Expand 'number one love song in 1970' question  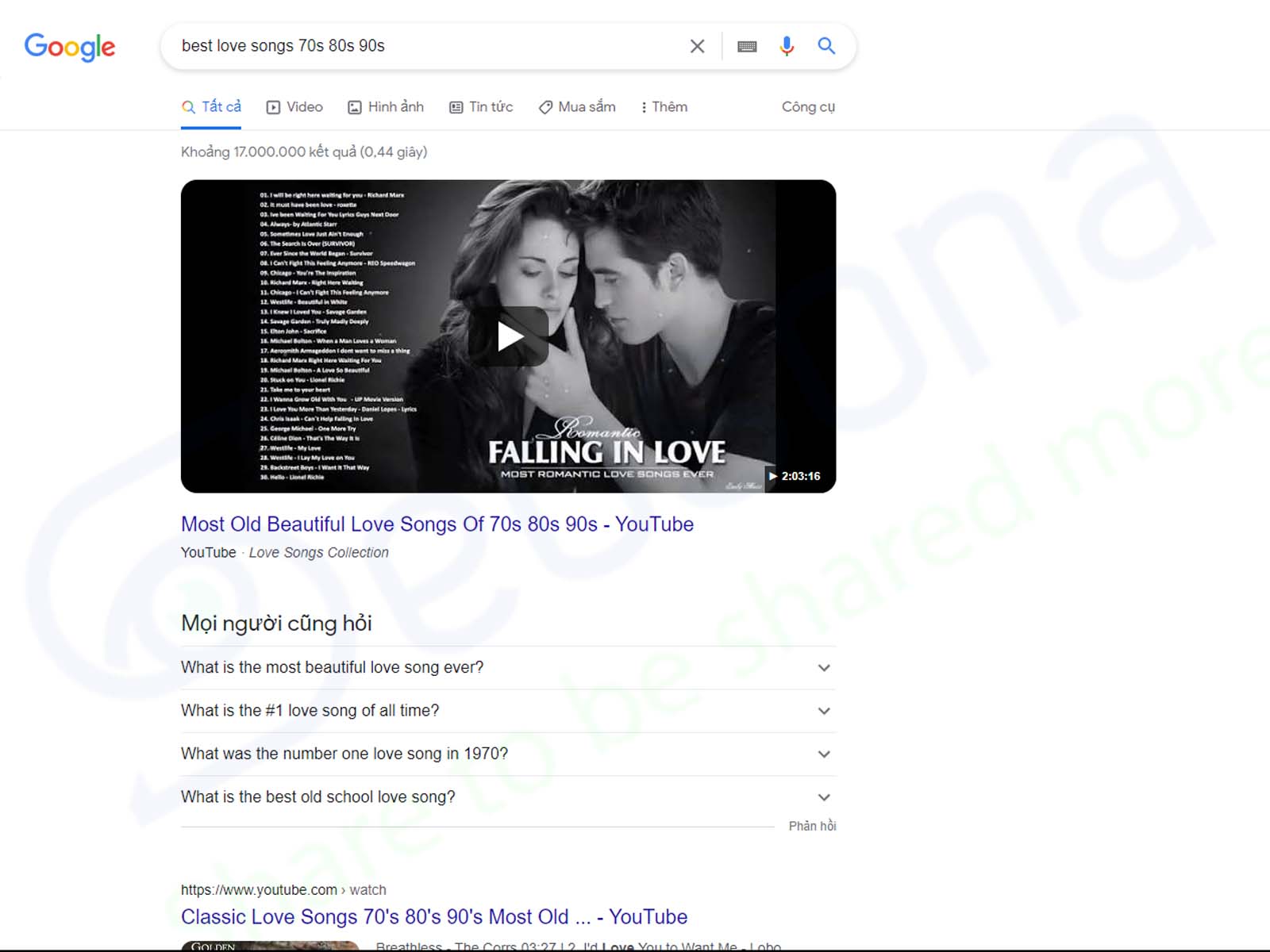click(x=508, y=754)
